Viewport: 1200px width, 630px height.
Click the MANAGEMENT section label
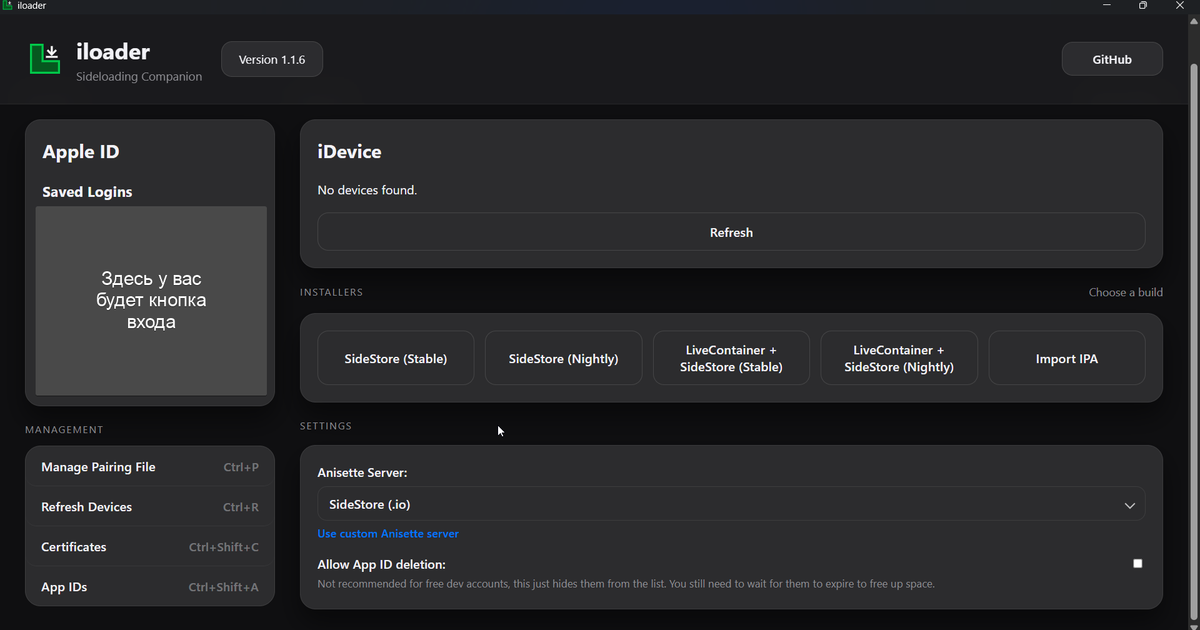64,430
